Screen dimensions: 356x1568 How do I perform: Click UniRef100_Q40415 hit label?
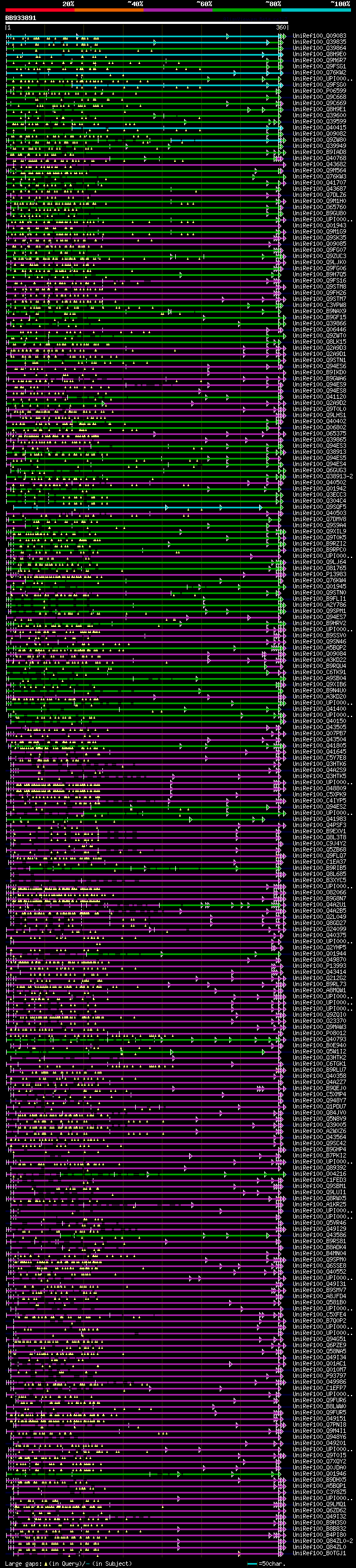(319, 128)
